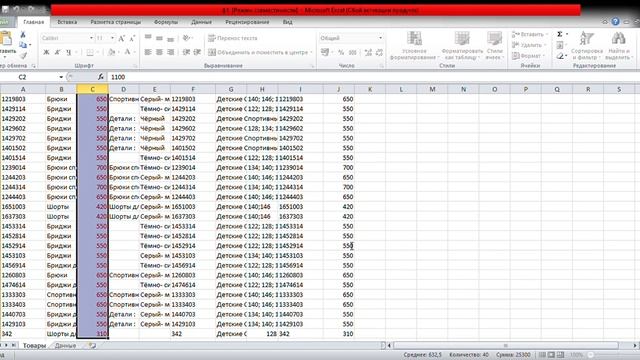Align text right
Viewport: 640px width, 360px height.
coord(171,52)
